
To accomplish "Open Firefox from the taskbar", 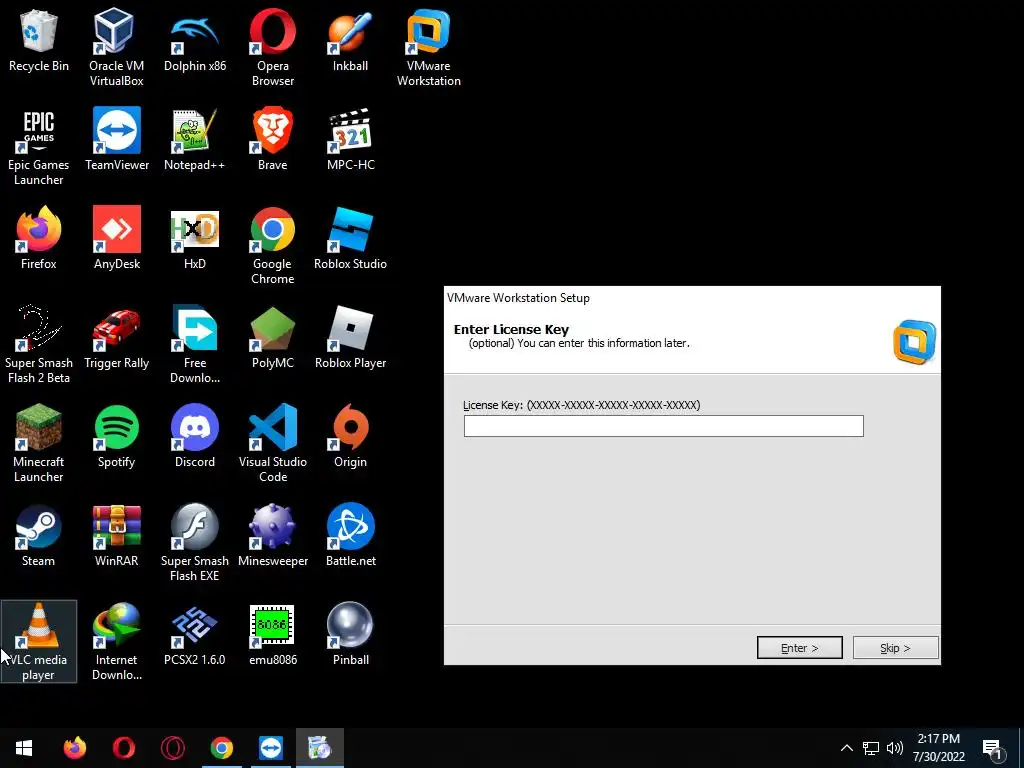I will point(74,748).
